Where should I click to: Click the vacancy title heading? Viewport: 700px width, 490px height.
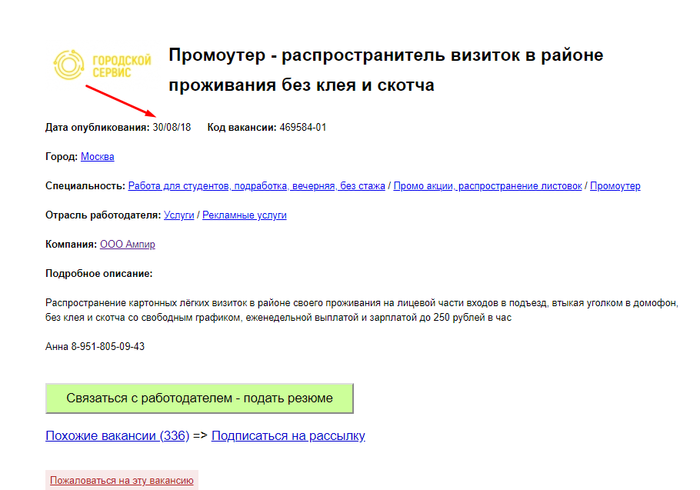click(385, 70)
